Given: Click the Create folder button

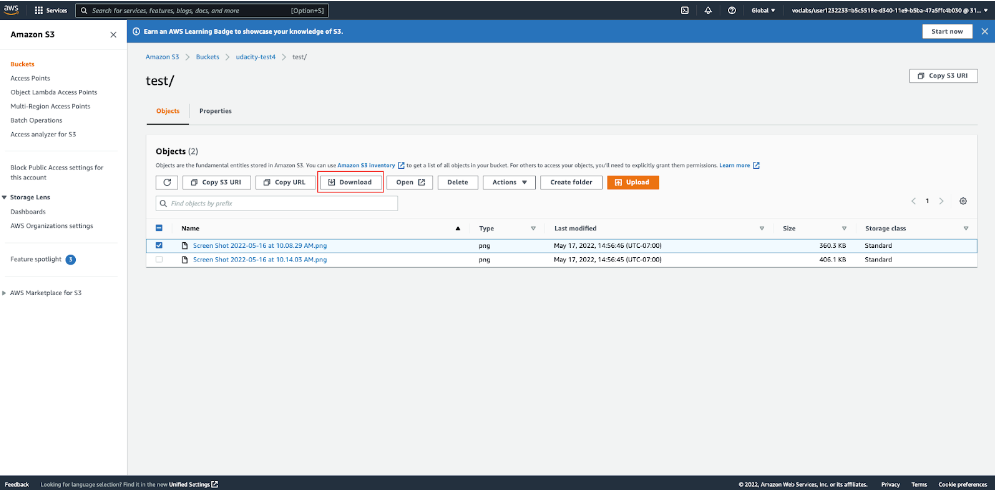Looking at the screenshot, I should (x=571, y=182).
